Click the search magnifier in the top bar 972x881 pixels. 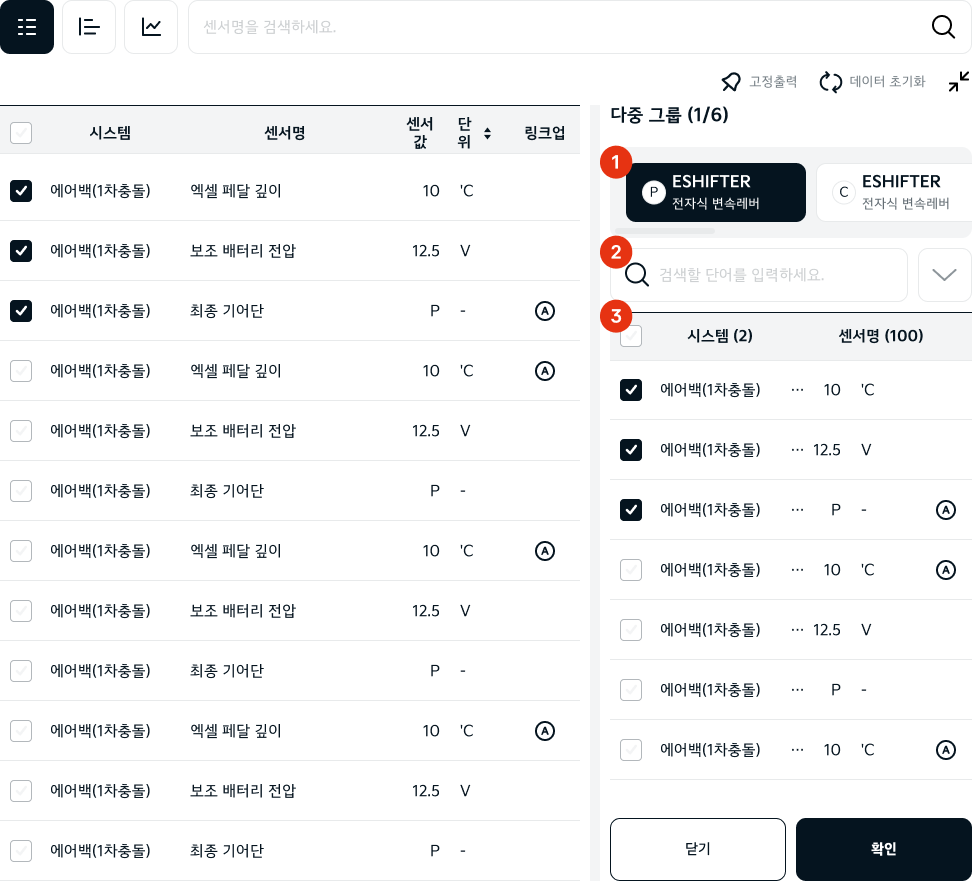click(x=943, y=27)
